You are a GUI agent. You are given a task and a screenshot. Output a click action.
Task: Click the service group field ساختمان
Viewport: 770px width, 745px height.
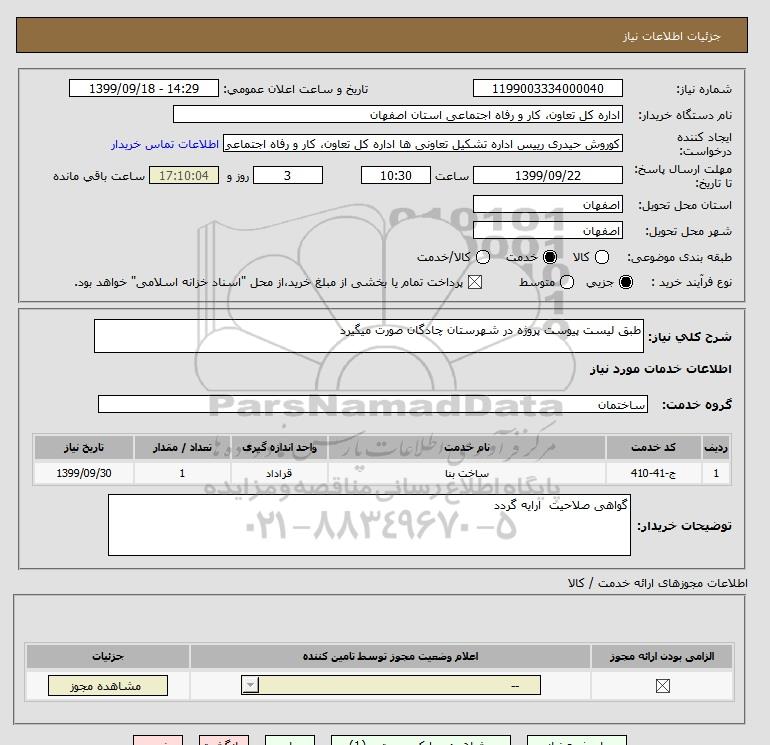pyautogui.click(x=373, y=404)
